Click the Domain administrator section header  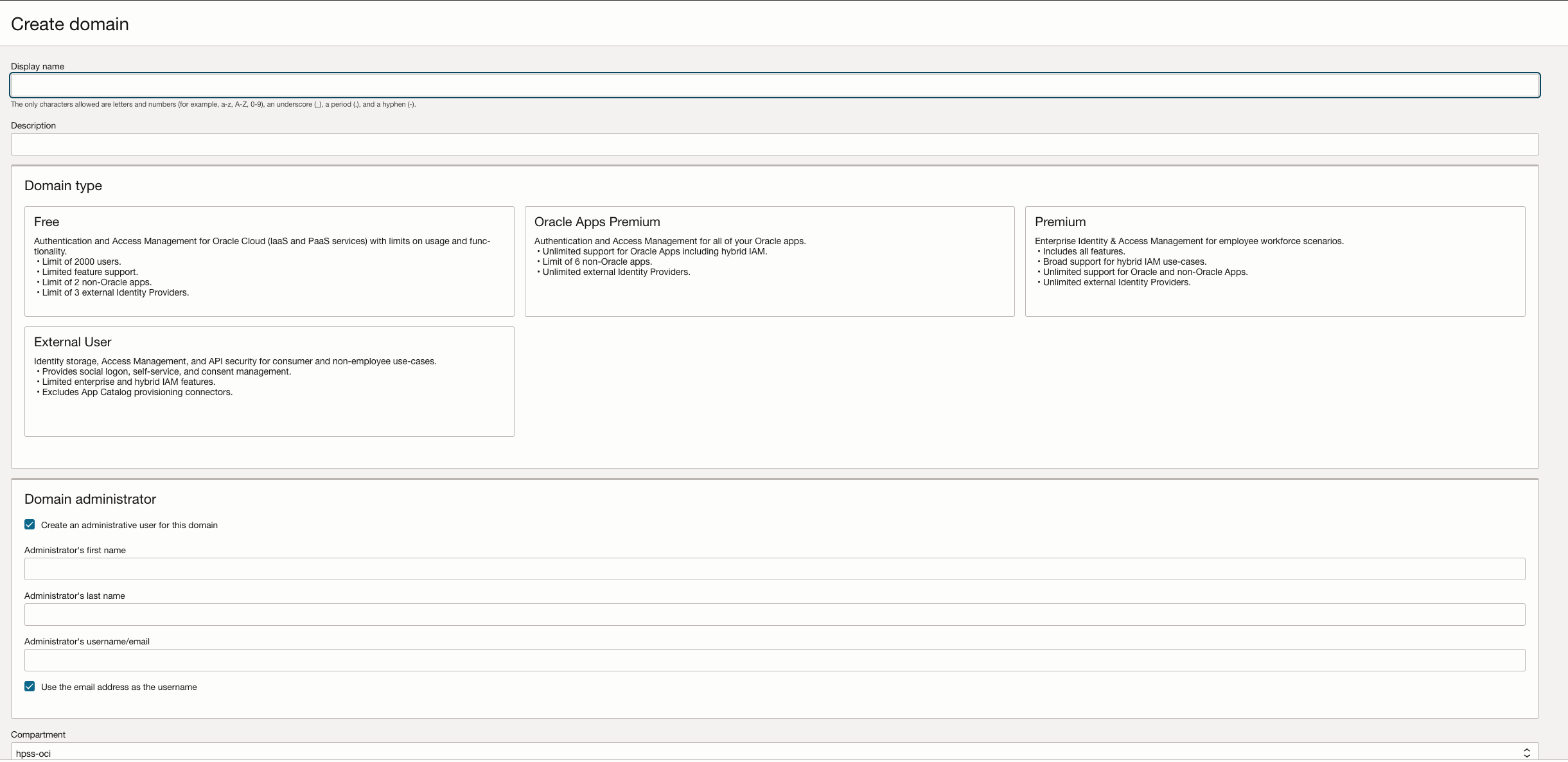click(90, 498)
